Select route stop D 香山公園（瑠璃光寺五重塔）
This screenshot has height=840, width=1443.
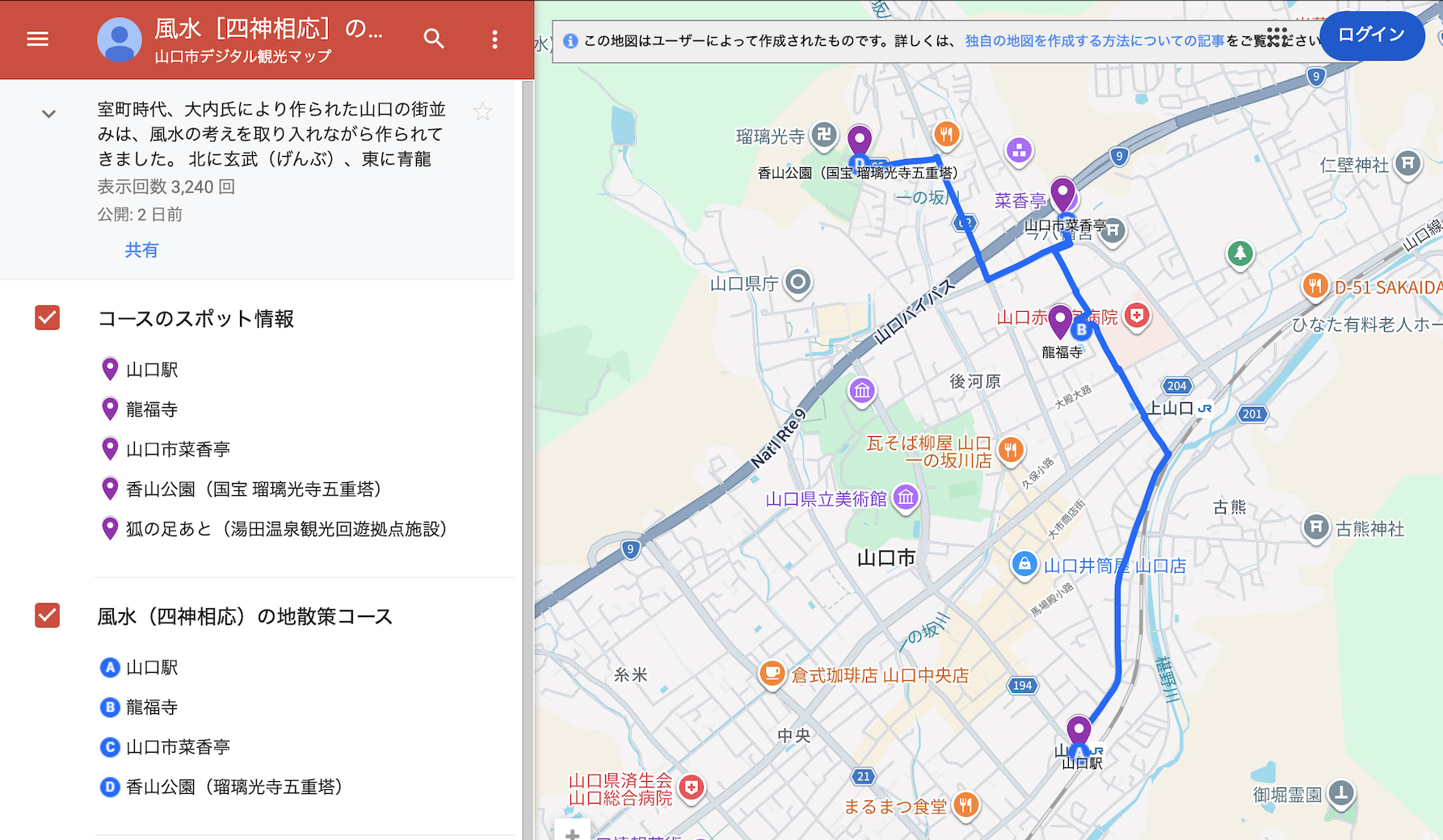click(x=234, y=787)
